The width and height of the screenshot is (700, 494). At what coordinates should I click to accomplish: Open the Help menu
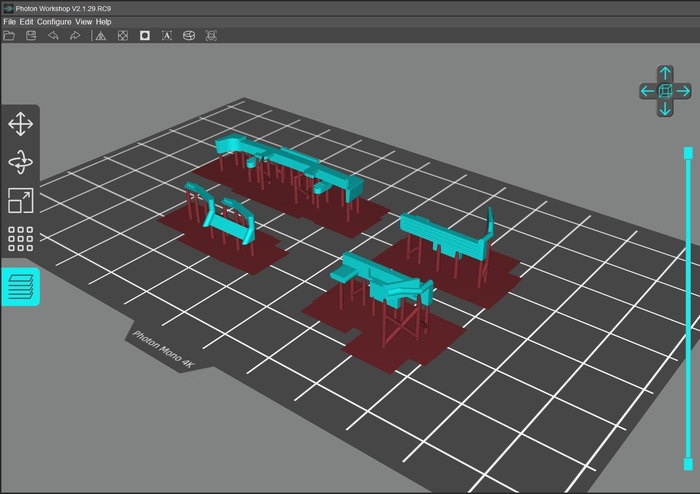103,21
